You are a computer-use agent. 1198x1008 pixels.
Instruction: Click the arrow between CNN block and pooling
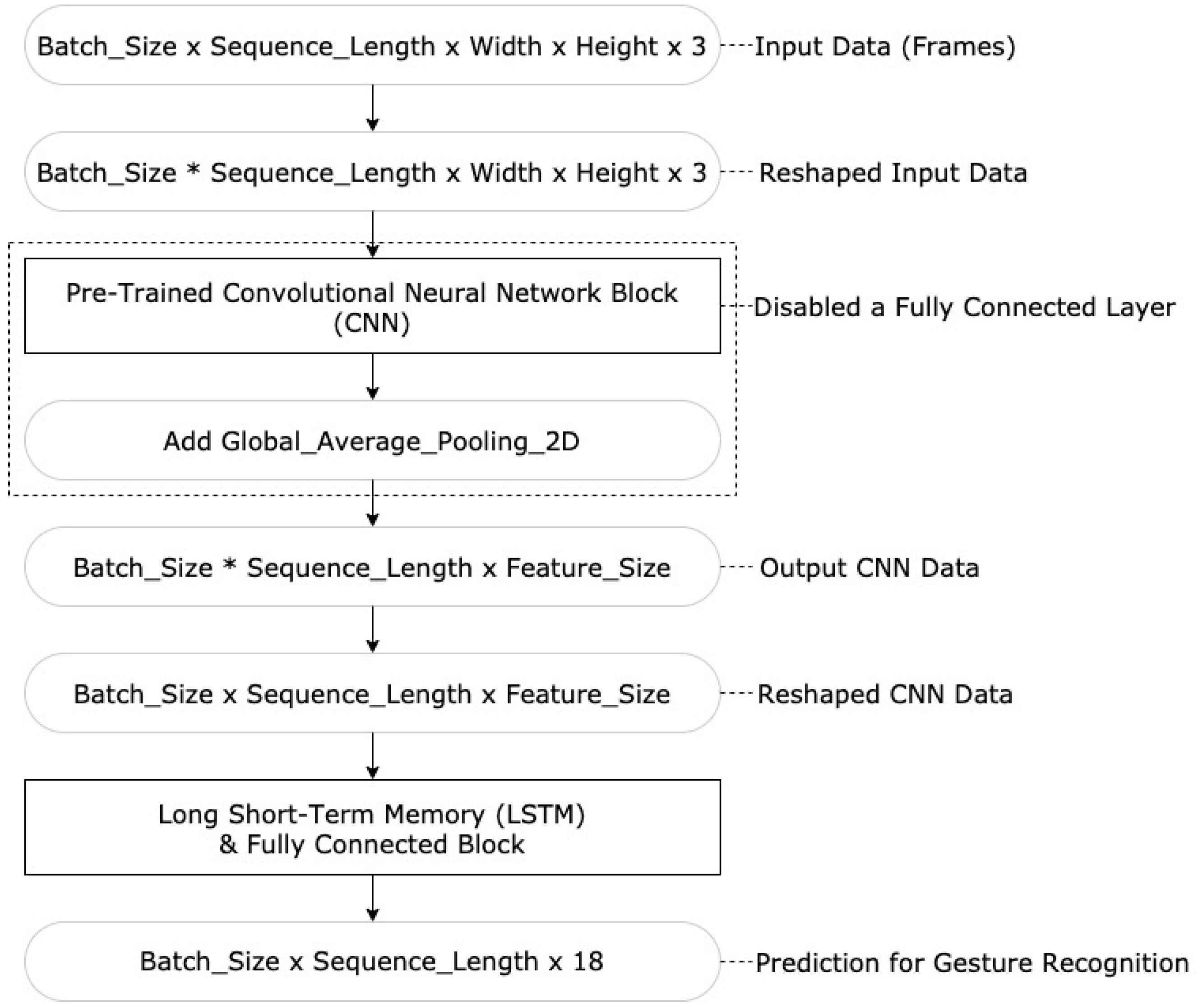pos(372,377)
